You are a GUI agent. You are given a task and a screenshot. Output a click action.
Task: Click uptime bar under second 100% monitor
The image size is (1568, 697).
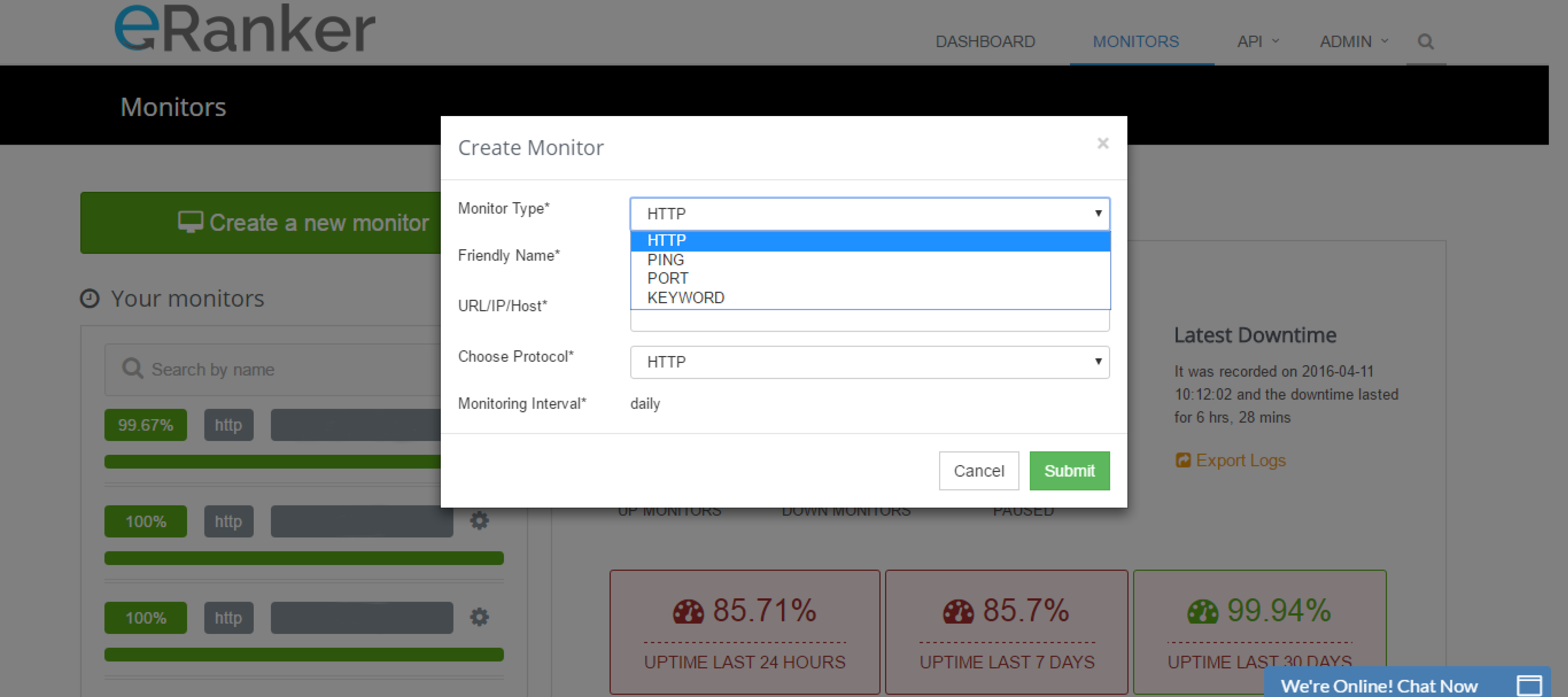coord(304,558)
